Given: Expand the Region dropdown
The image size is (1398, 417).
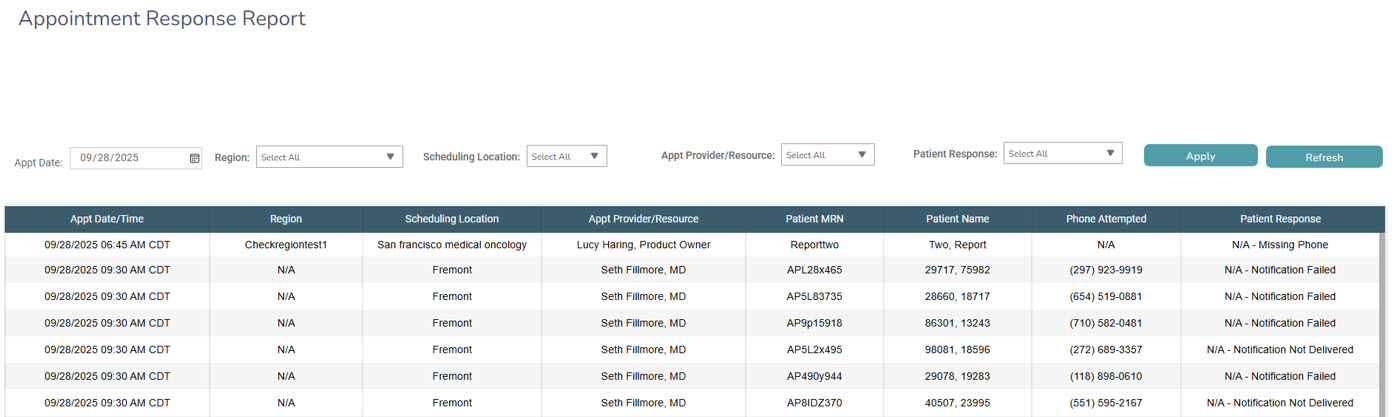Looking at the screenshot, I should click(329, 157).
